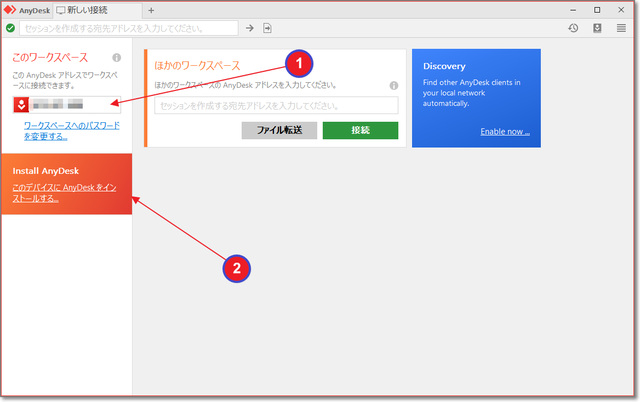Click the red AnyDesk address icon
Image resolution: width=640 pixels, height=402 pixels.
pyautogui.click(x=20, y=104)
